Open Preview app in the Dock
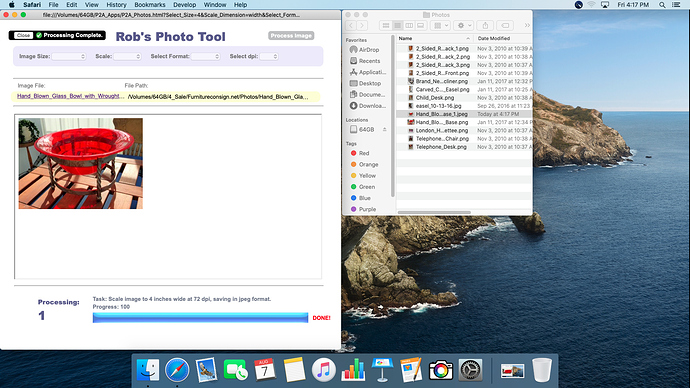The height and width of the screenshot is (388, 690). click(x=206, y=370)
